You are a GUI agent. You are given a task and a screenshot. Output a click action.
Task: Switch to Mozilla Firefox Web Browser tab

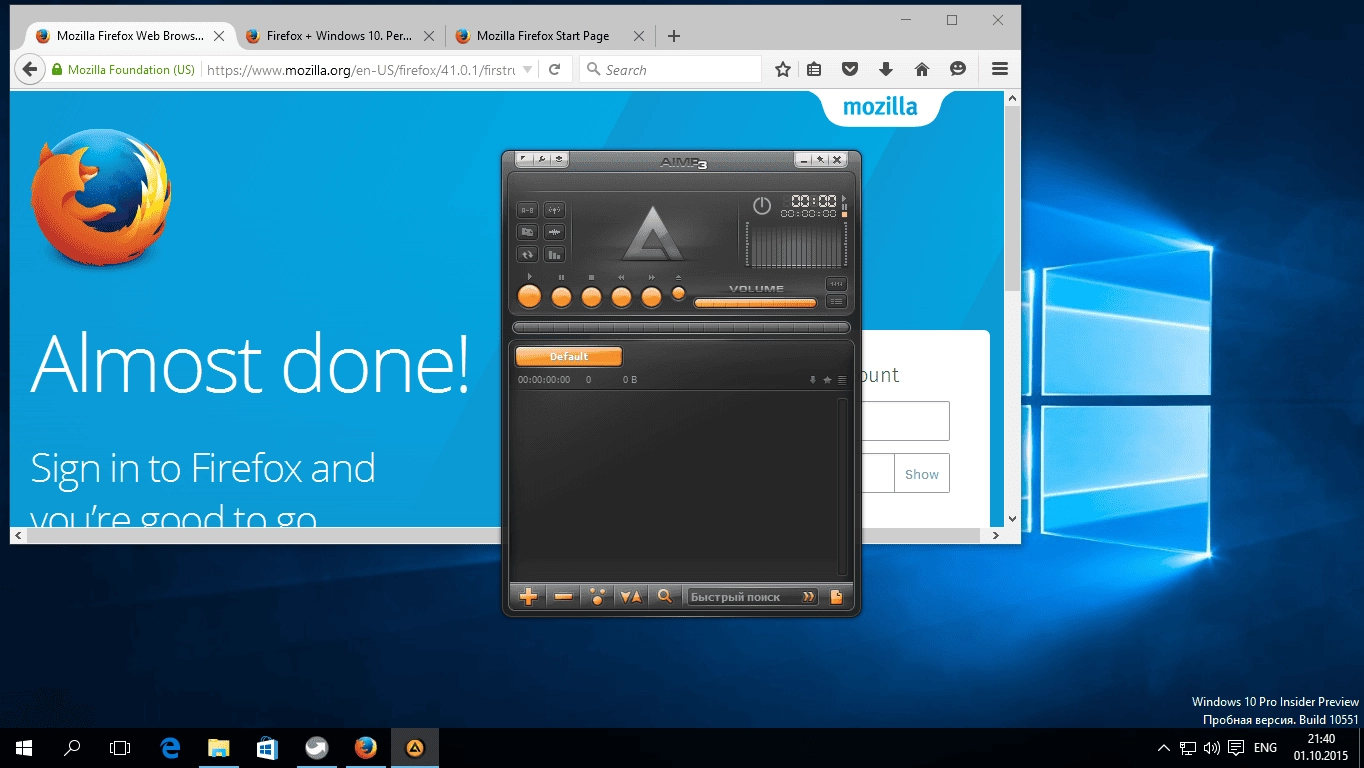[128, 36]
